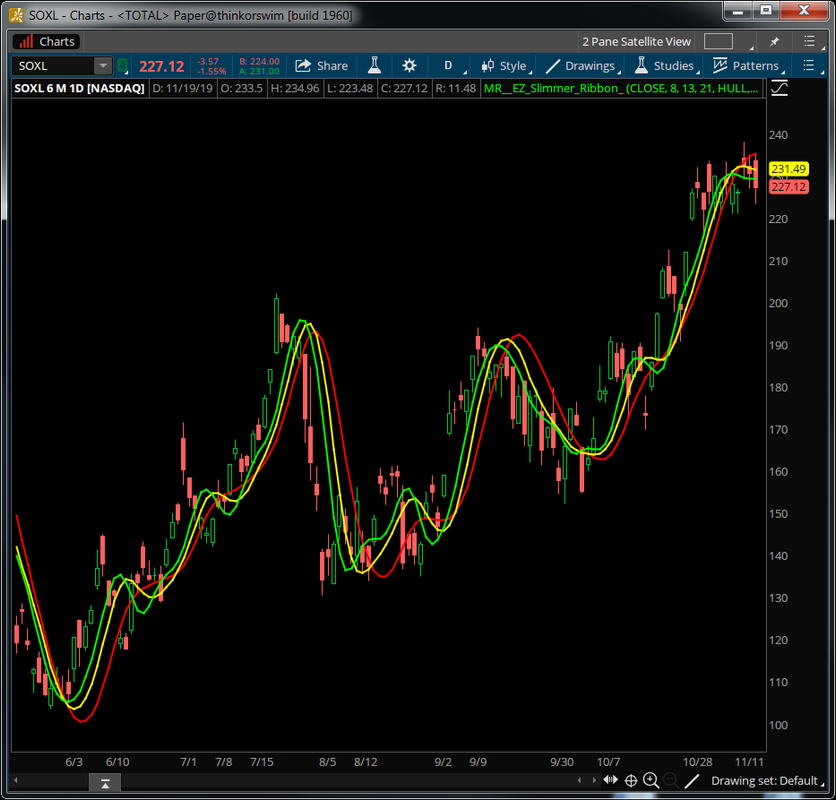Open the Drawing set: Default dropdown
The width and height of the screenshot is (836, 800).
pyautogui.click(x=767, y=781)
